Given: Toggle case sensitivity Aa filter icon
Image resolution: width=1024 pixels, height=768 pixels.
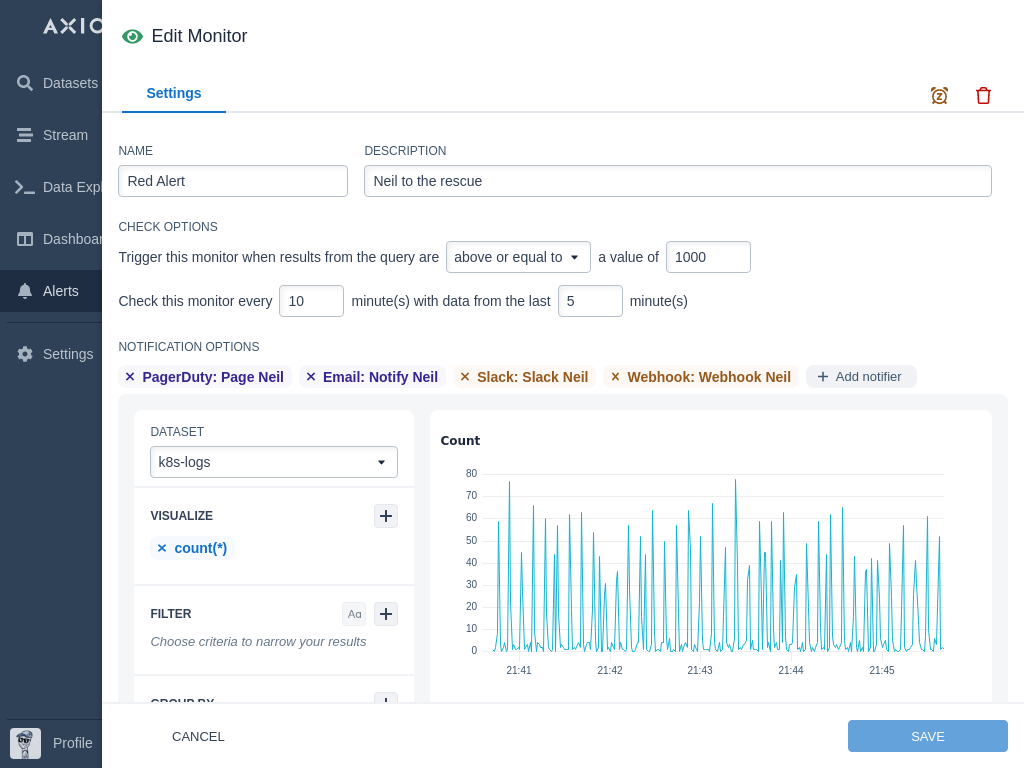Looking at the screenshot, I should tap(354, 614).
